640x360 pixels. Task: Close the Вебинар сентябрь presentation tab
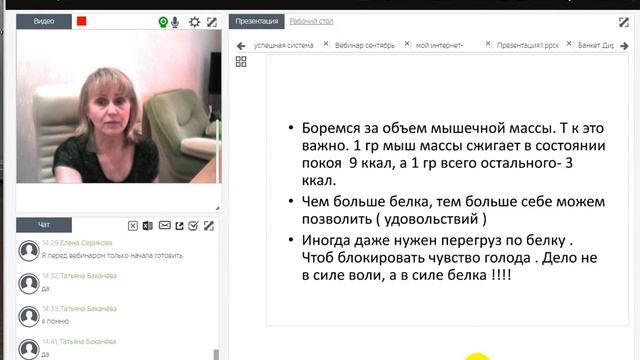pyautogui.click(x=407, y=44)
